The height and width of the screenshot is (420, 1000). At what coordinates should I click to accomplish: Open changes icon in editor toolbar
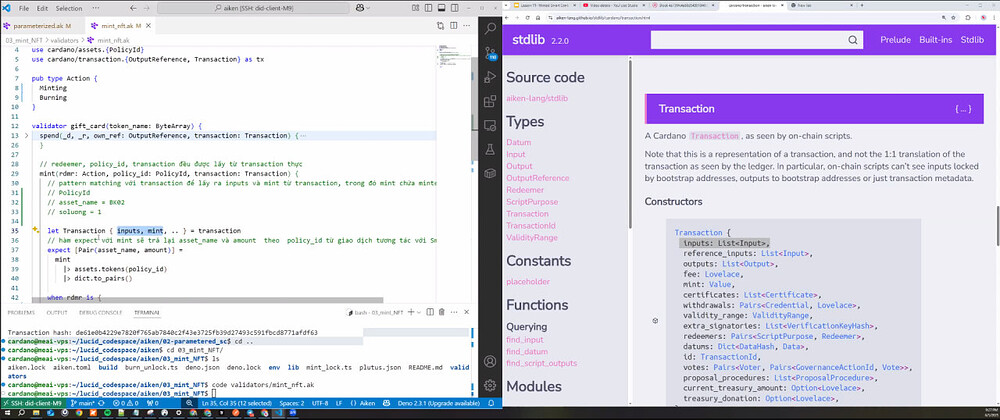point(439,26)
